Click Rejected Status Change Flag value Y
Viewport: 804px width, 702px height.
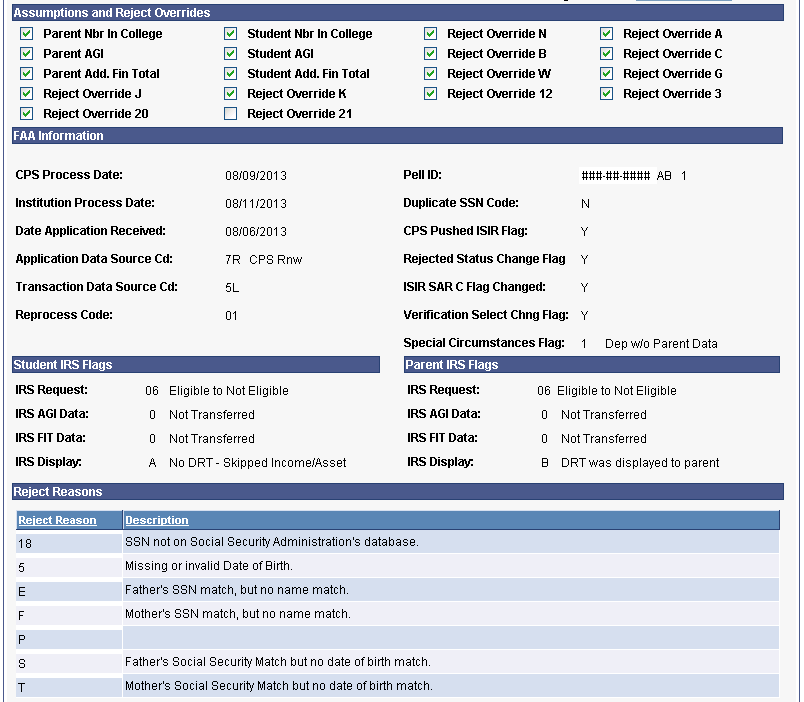(584, 260)
